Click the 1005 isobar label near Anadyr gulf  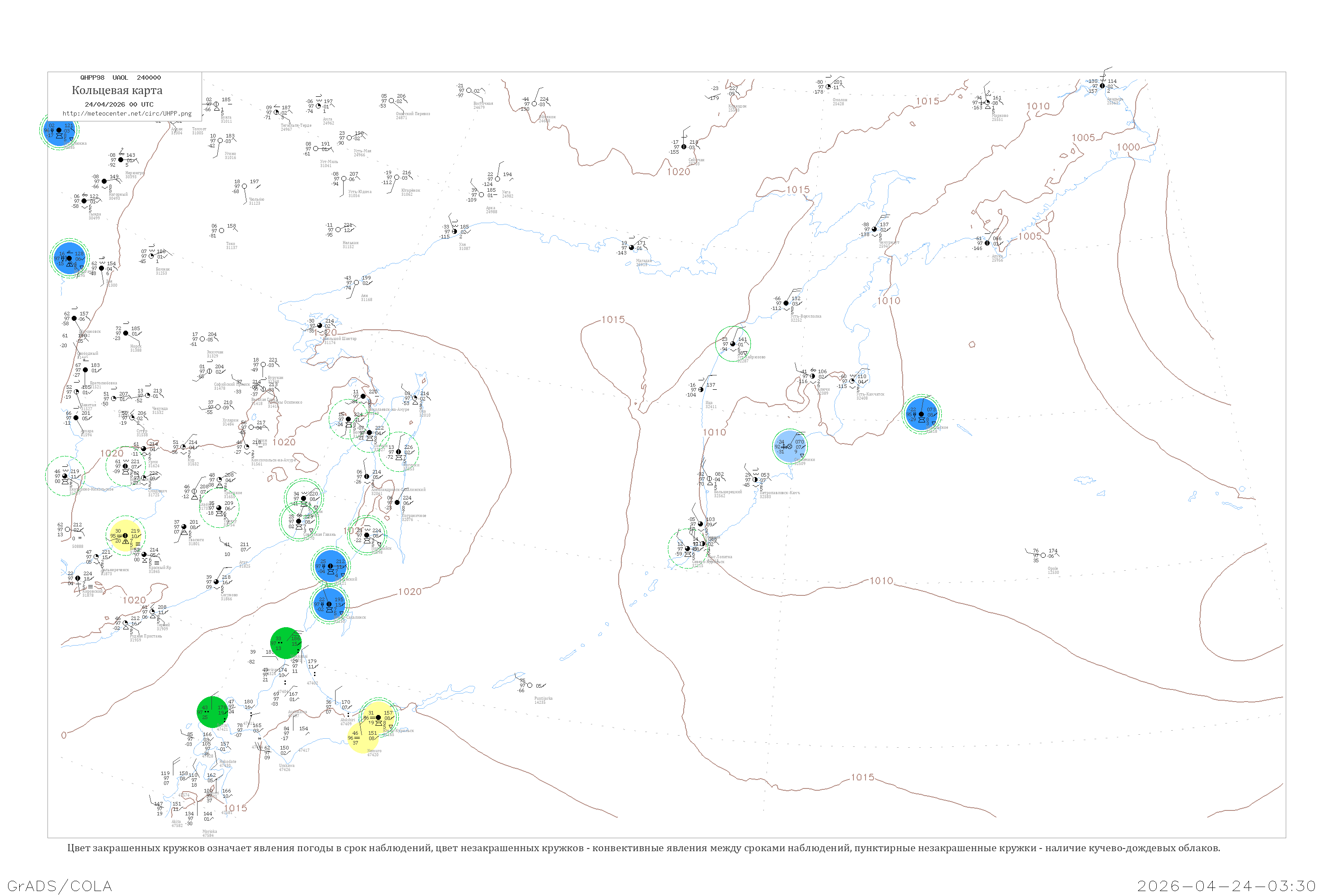click(x=1083, y=138)
